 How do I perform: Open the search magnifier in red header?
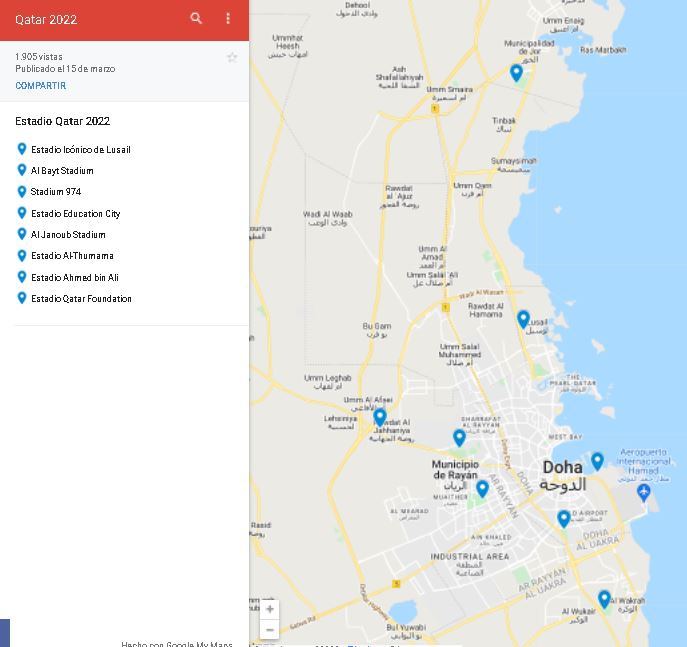tap(196, 18)
